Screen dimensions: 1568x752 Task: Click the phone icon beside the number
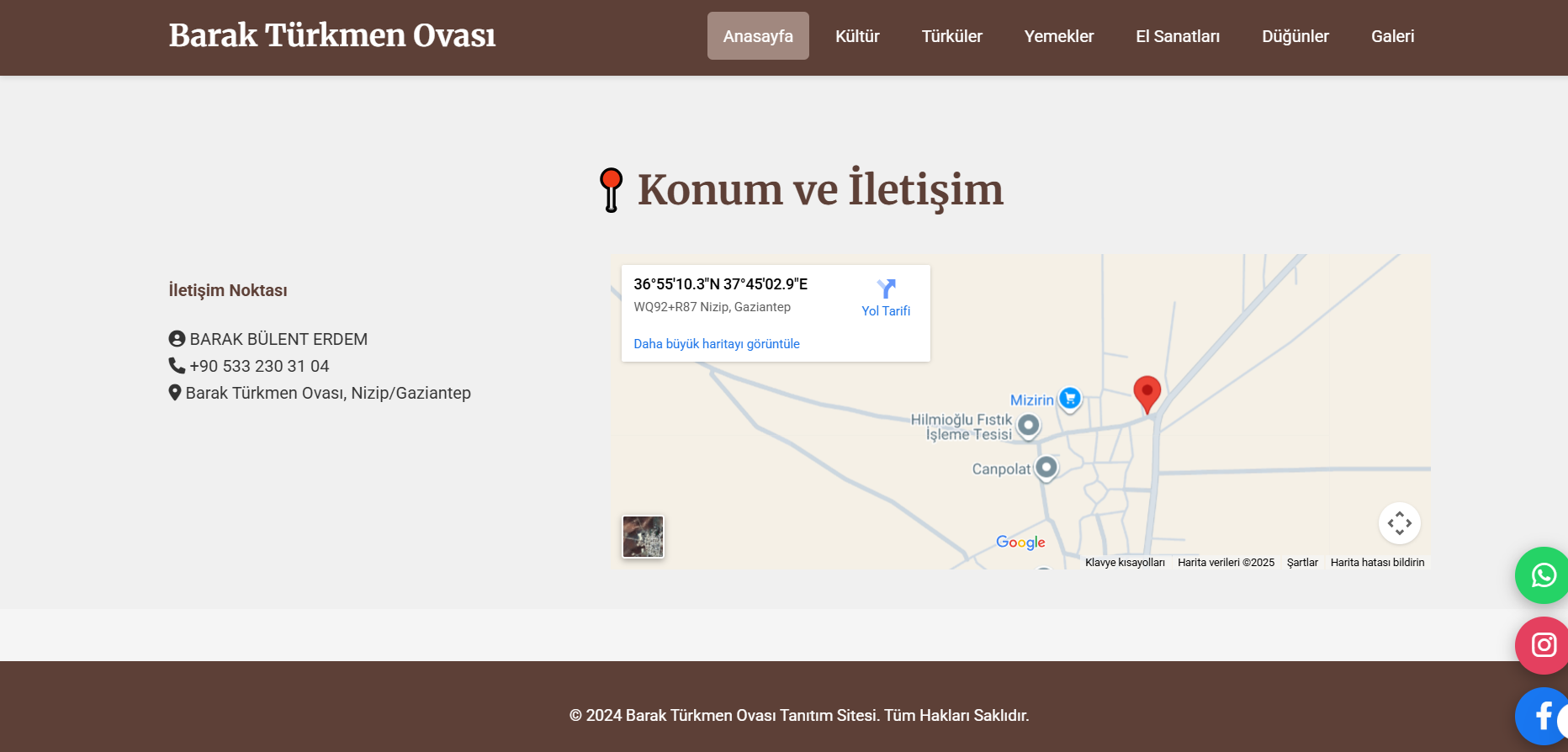177,365
